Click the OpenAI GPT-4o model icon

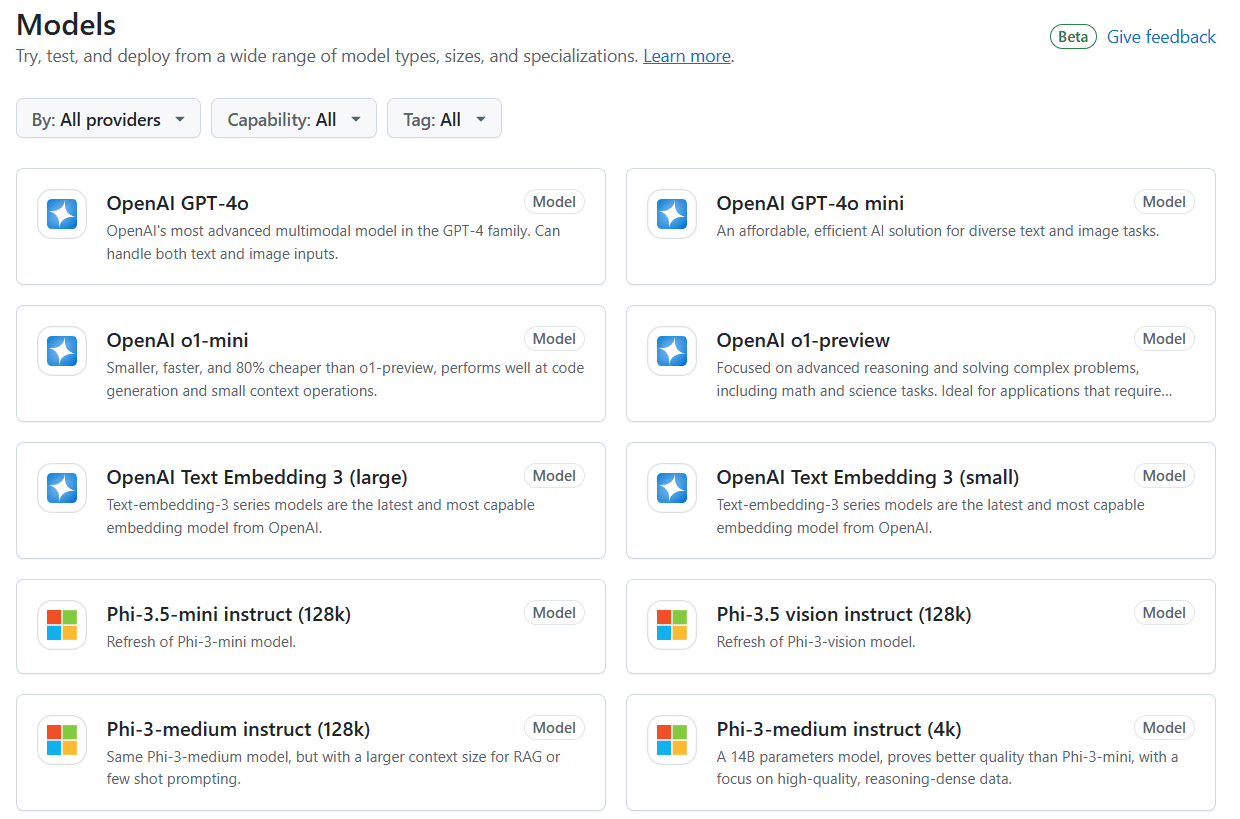pyautogui.click(x=62, y=214)
